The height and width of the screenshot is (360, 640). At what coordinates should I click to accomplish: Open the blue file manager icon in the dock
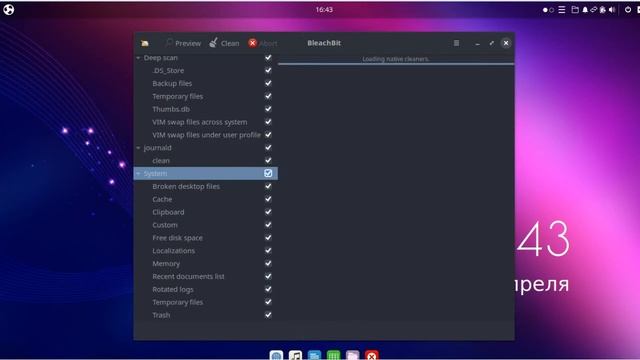pos(314,355)
